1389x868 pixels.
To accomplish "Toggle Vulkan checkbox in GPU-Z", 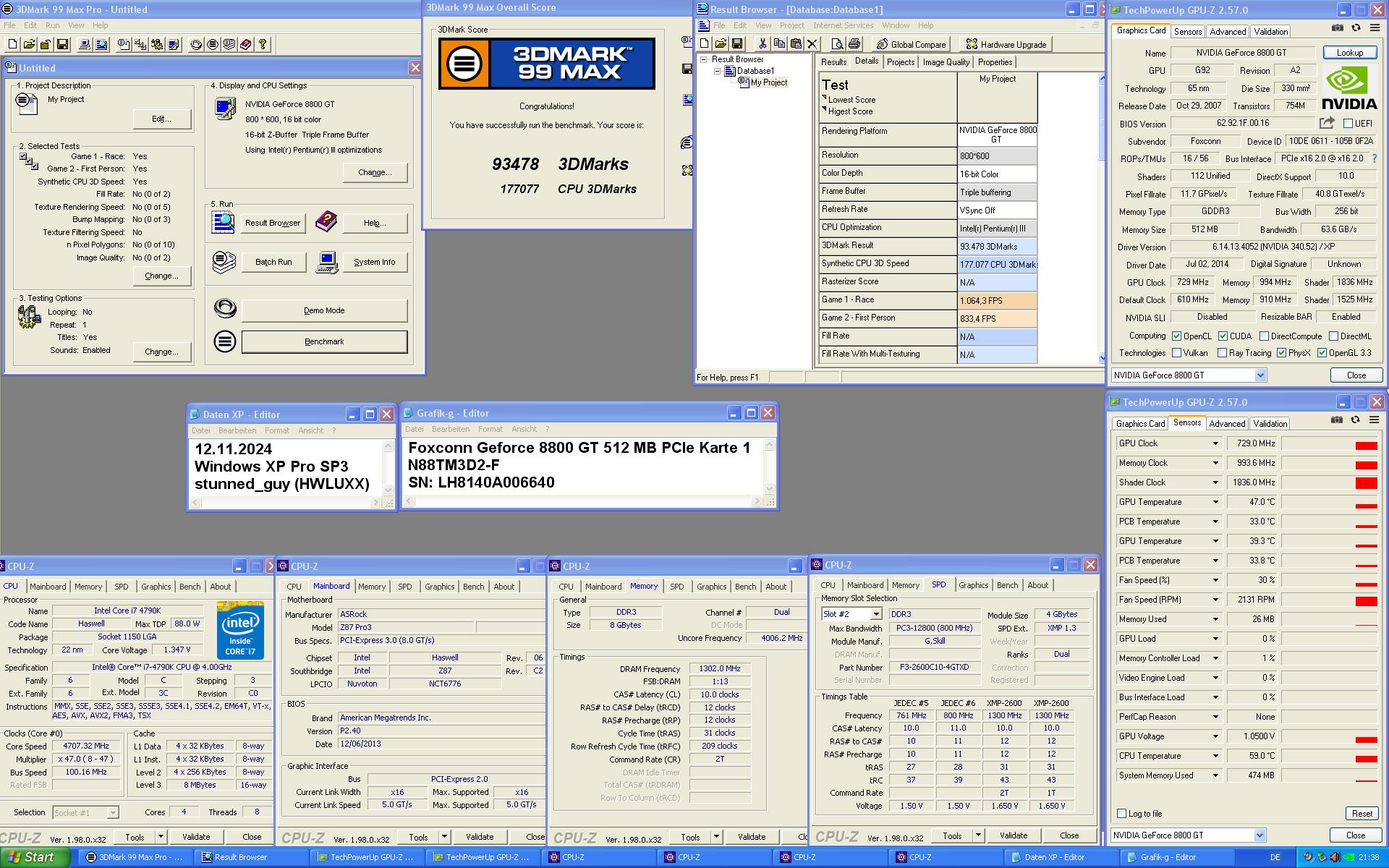I will pos(1177,353).
